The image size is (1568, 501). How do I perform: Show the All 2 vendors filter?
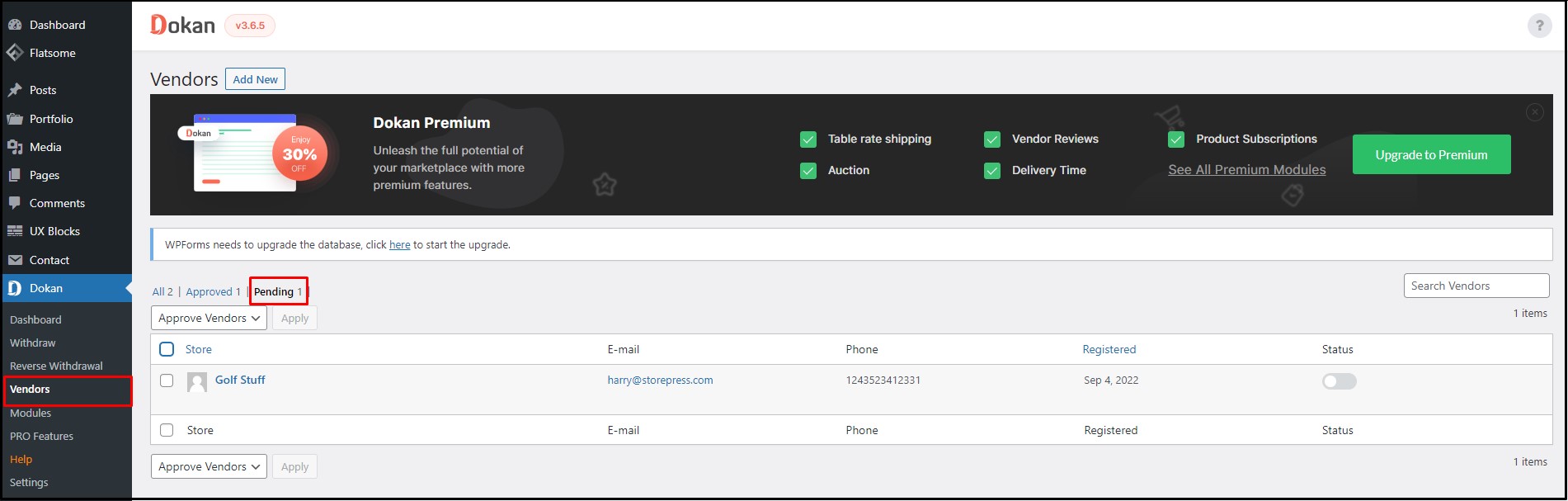[162, 292]
